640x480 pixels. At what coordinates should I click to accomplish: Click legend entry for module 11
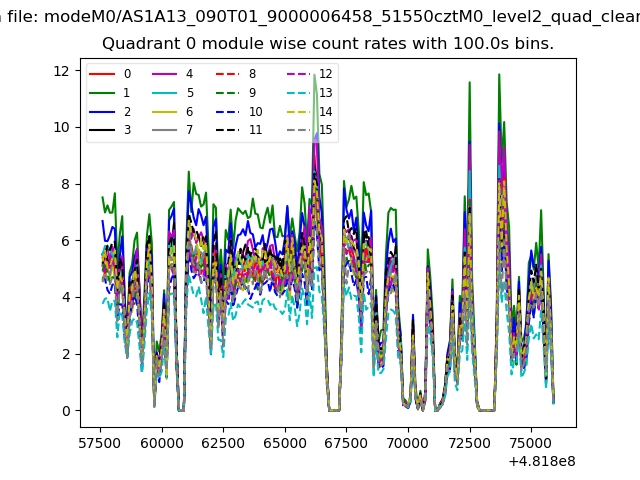click(239, 130)
